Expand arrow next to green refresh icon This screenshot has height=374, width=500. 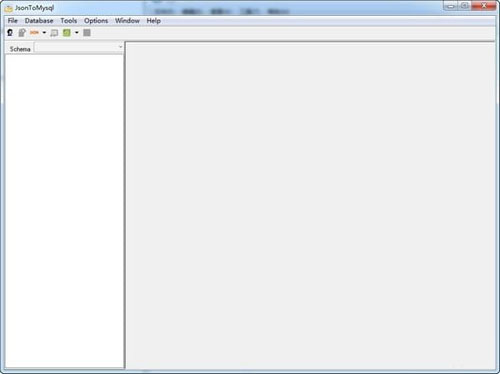pyautogui.click(x=77, y=33)
